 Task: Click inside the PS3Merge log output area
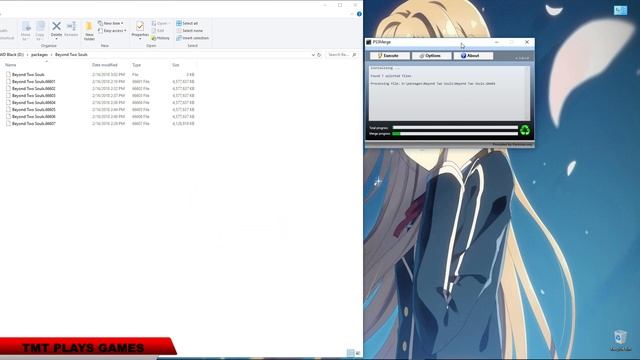click(x=449, y=93)
